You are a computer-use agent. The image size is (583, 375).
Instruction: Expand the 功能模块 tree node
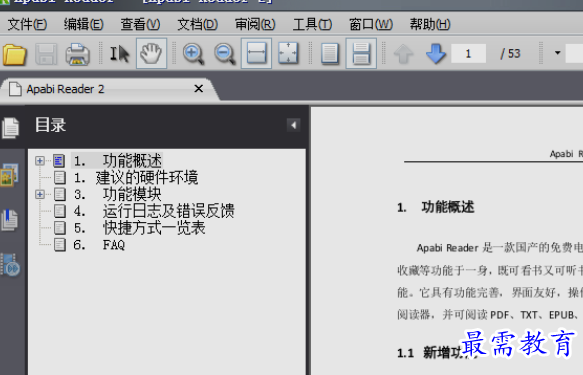(40, 194)
